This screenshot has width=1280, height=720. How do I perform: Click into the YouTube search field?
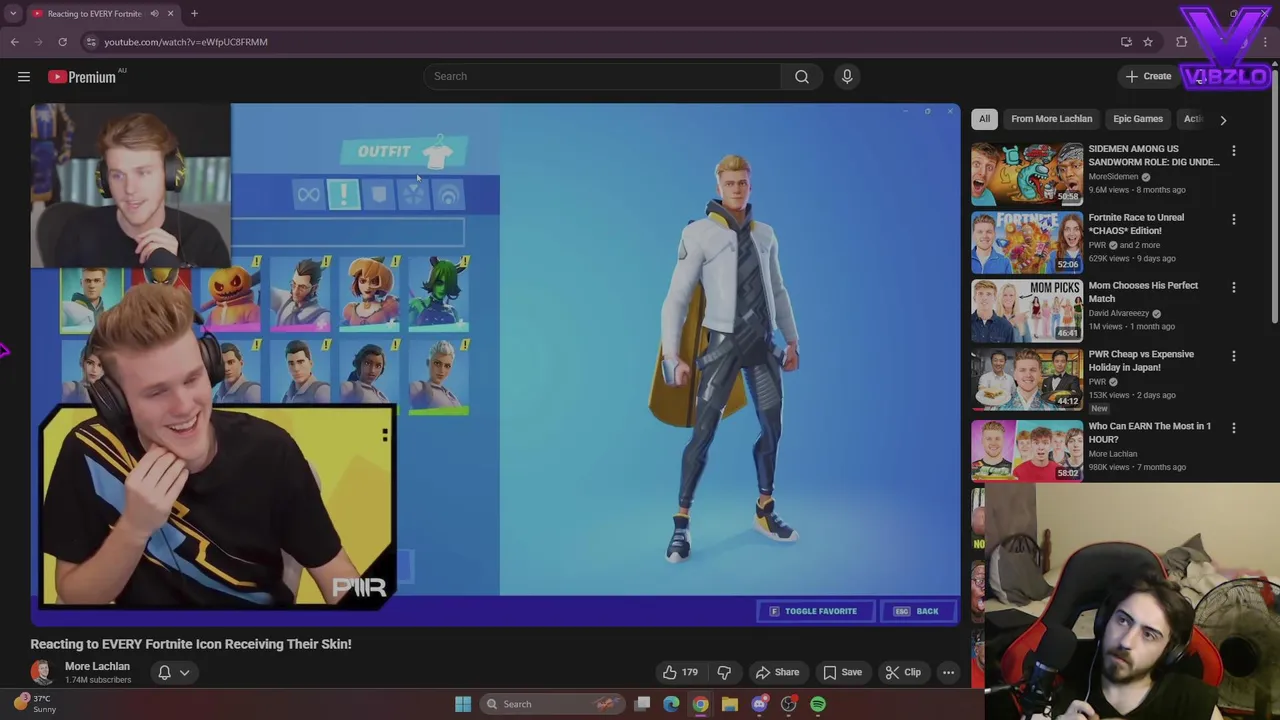602,76
